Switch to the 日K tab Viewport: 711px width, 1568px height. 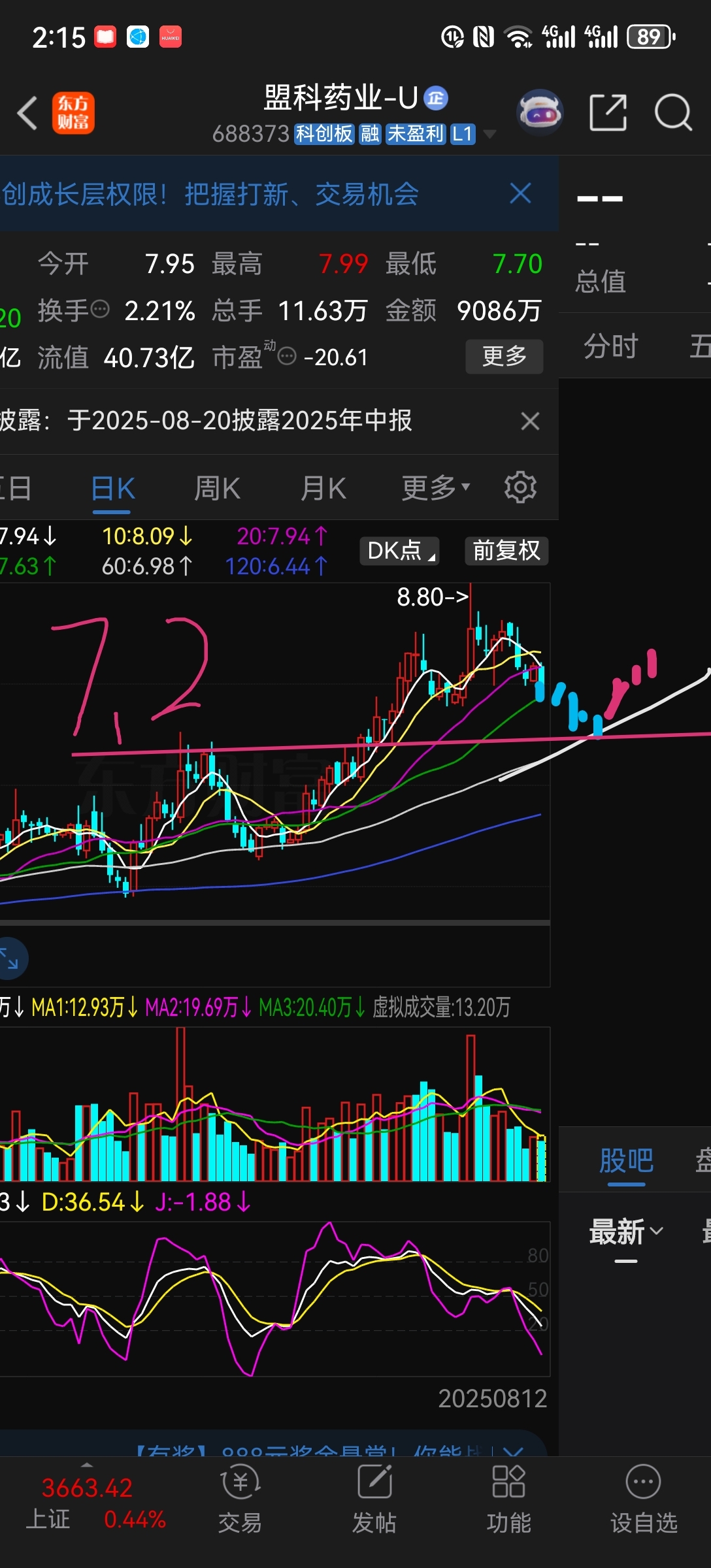[113, 489]
